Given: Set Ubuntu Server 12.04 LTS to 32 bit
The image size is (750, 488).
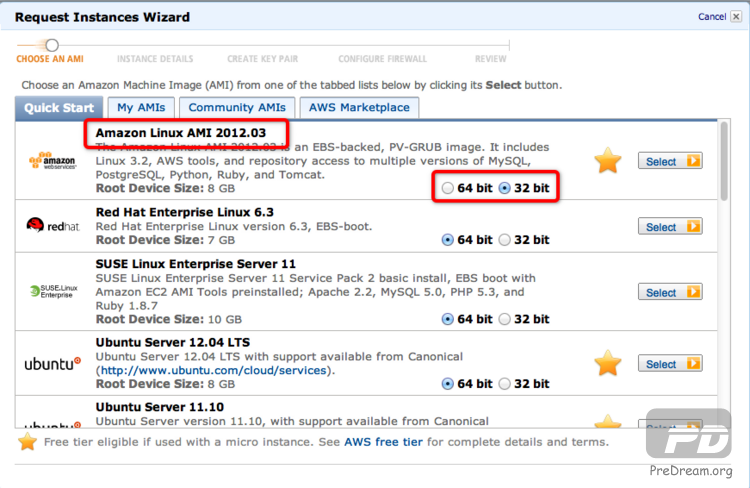Looking at the screenshot, I should pos(505,384).
